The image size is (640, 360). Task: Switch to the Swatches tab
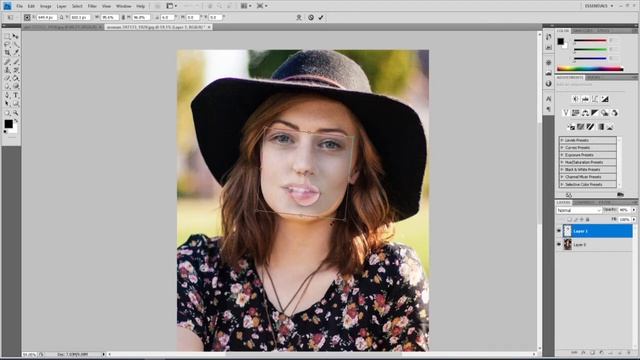[583, 31]
